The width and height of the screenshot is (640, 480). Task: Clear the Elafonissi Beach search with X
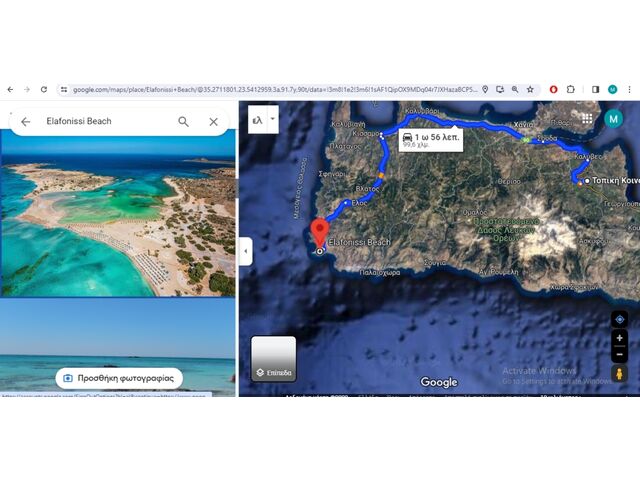click(x=213, y=122)
